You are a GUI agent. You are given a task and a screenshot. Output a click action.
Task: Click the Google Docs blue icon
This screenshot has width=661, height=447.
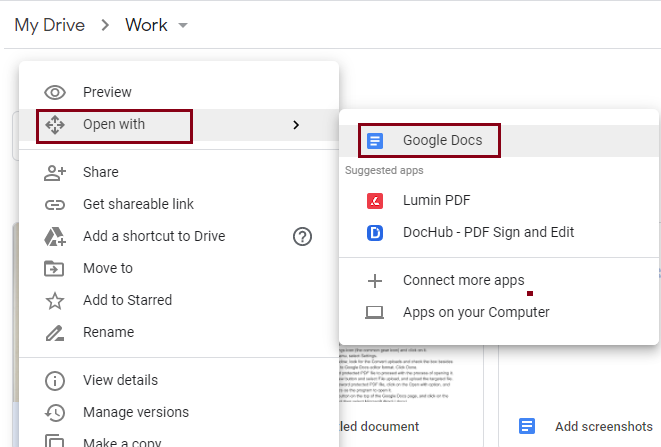click(375, 141)
